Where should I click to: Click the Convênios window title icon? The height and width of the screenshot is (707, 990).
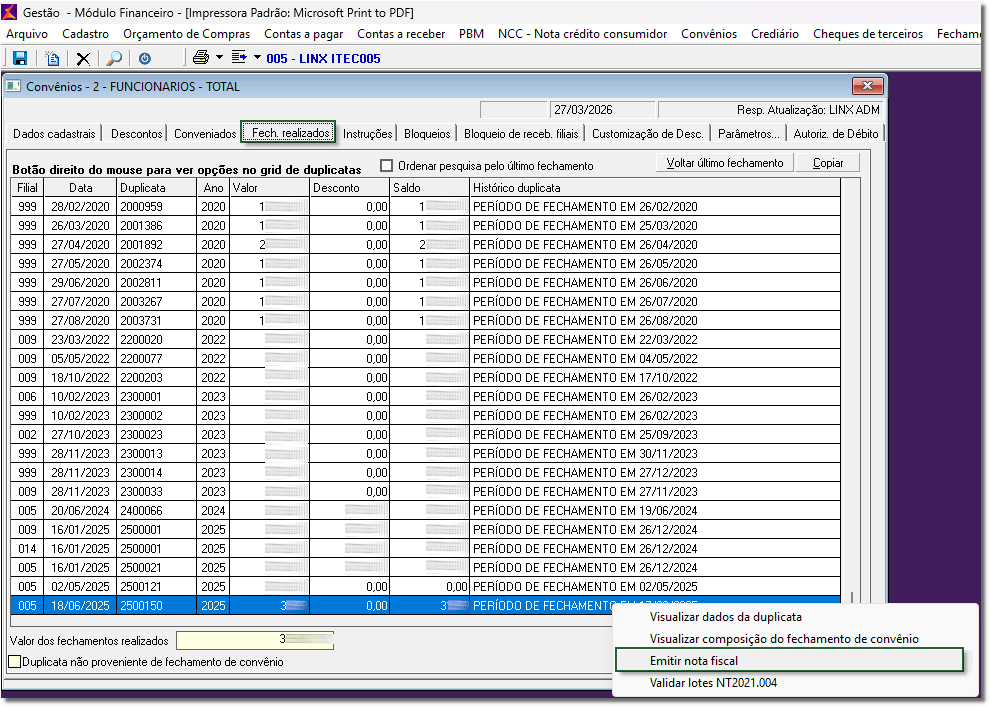[13, 86]
